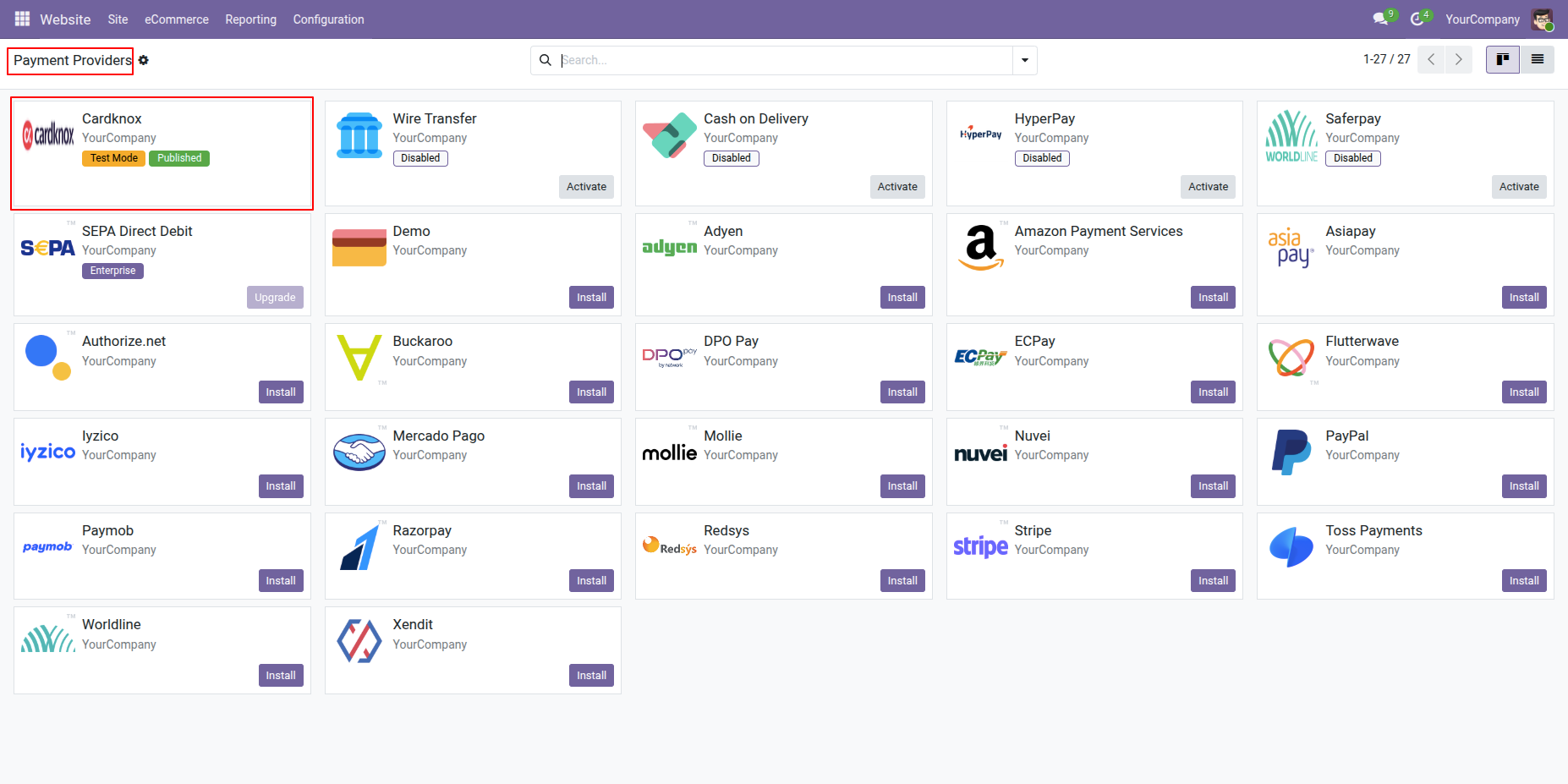This screenshot has width=1568, height=784.
Task: Click the Disabled badge on Wire Transfer
Action: pos(420,158)
